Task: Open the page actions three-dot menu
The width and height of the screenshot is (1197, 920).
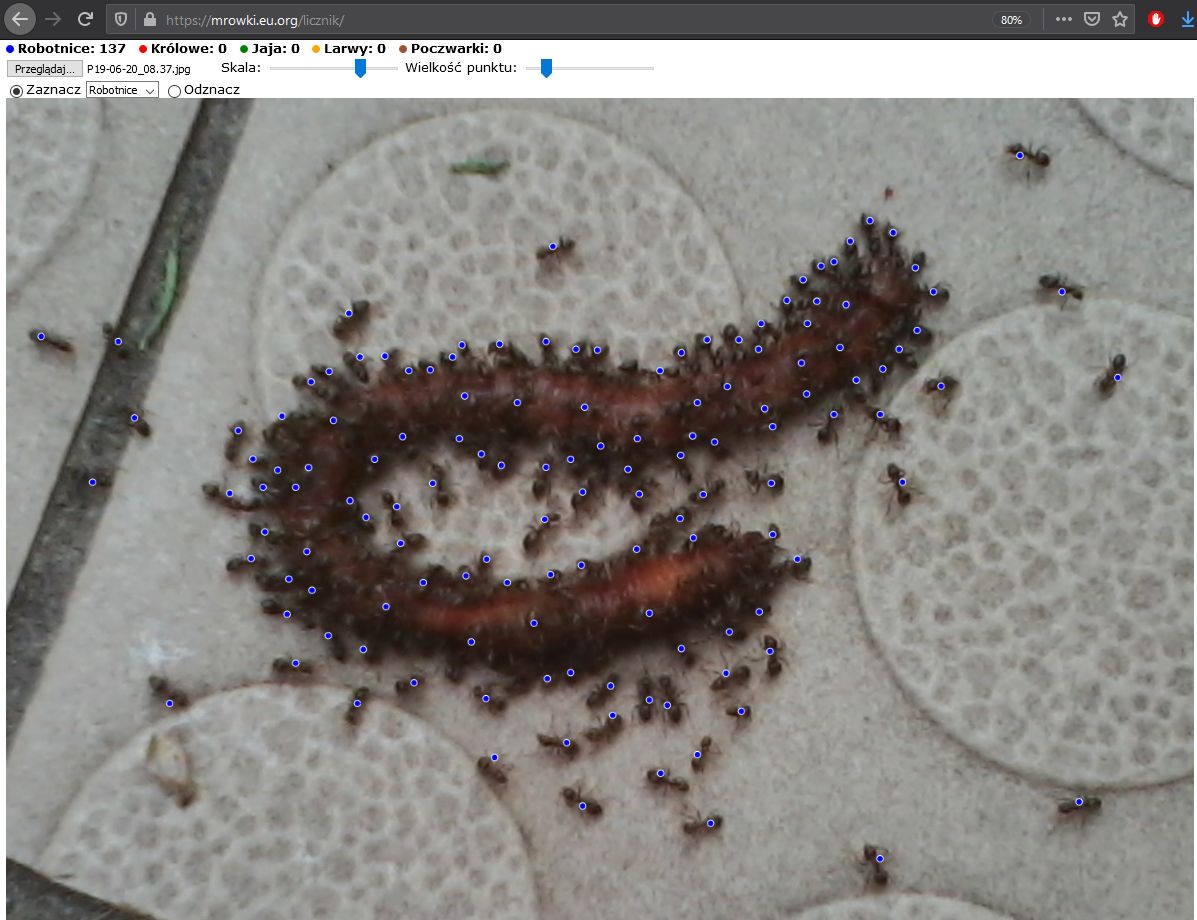Action: [1064, 19]
